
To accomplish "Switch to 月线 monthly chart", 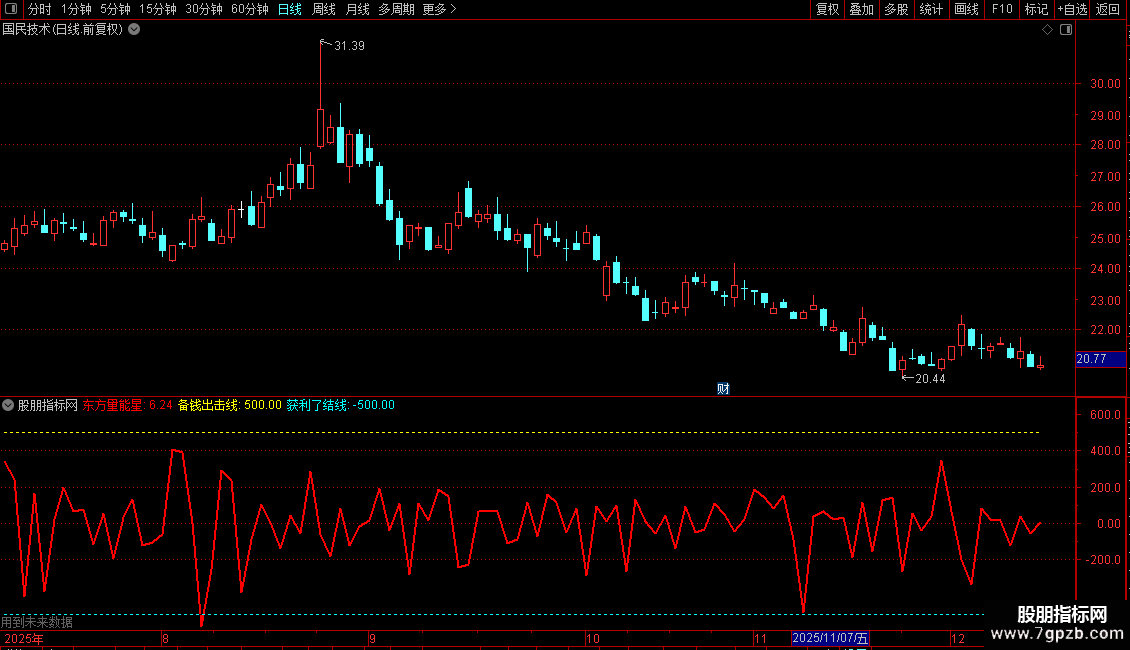I will (x=357, y=9).
